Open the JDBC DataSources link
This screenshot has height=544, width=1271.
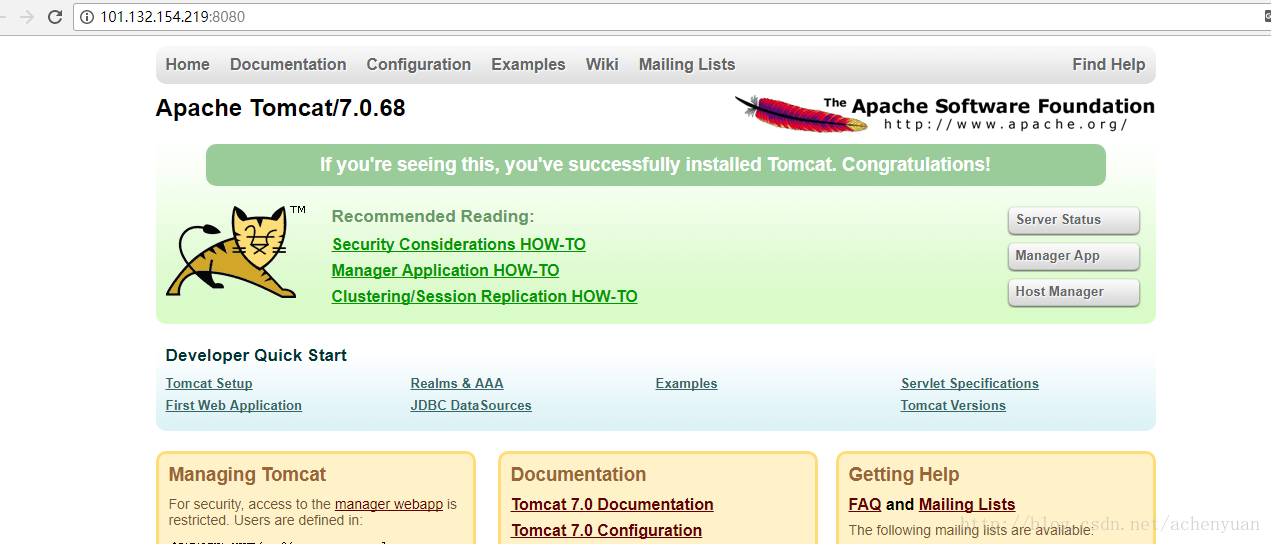[x=471, y=405]
